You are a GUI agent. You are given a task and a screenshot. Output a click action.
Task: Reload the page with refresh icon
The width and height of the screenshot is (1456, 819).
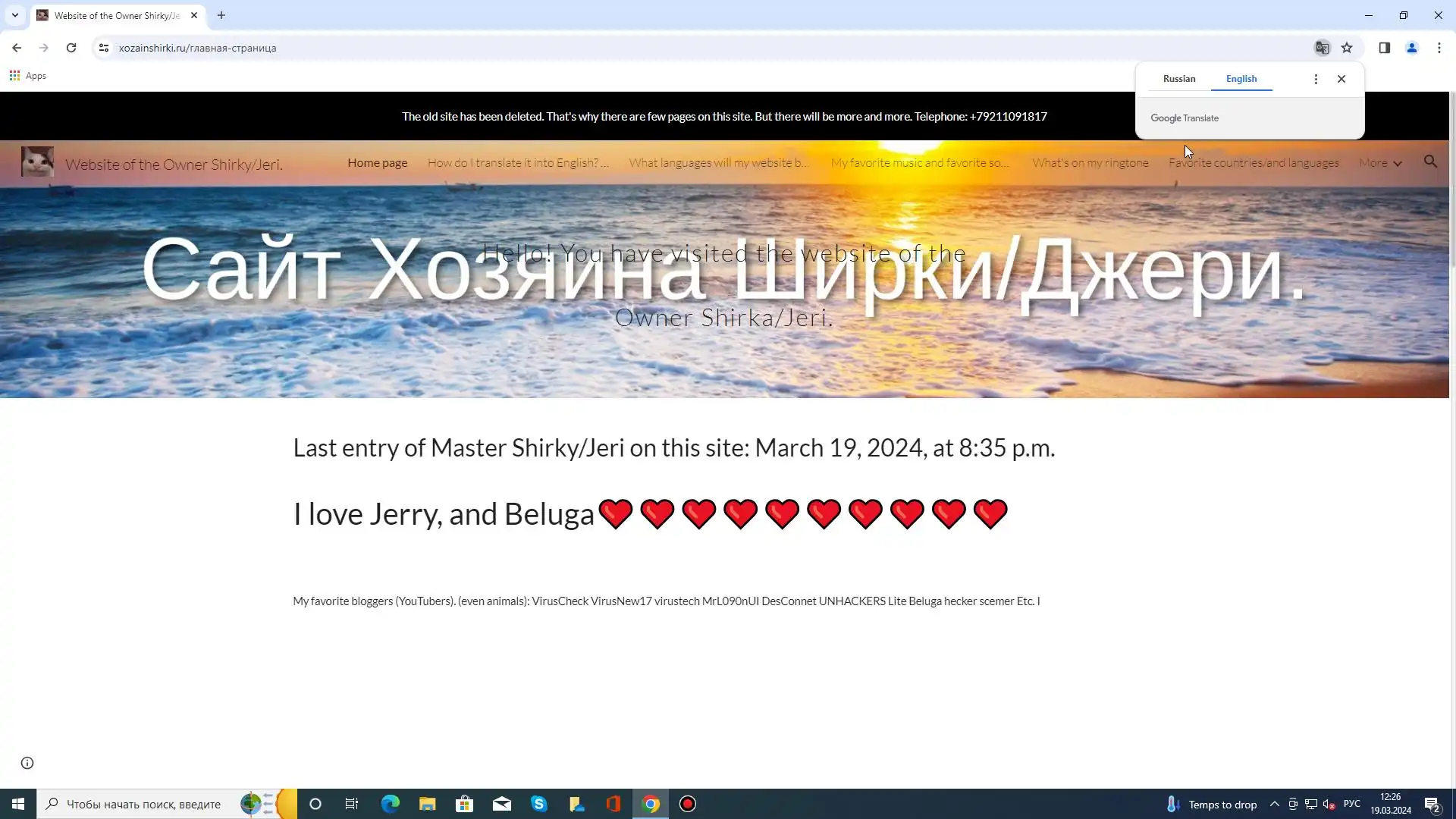(71, 48)
